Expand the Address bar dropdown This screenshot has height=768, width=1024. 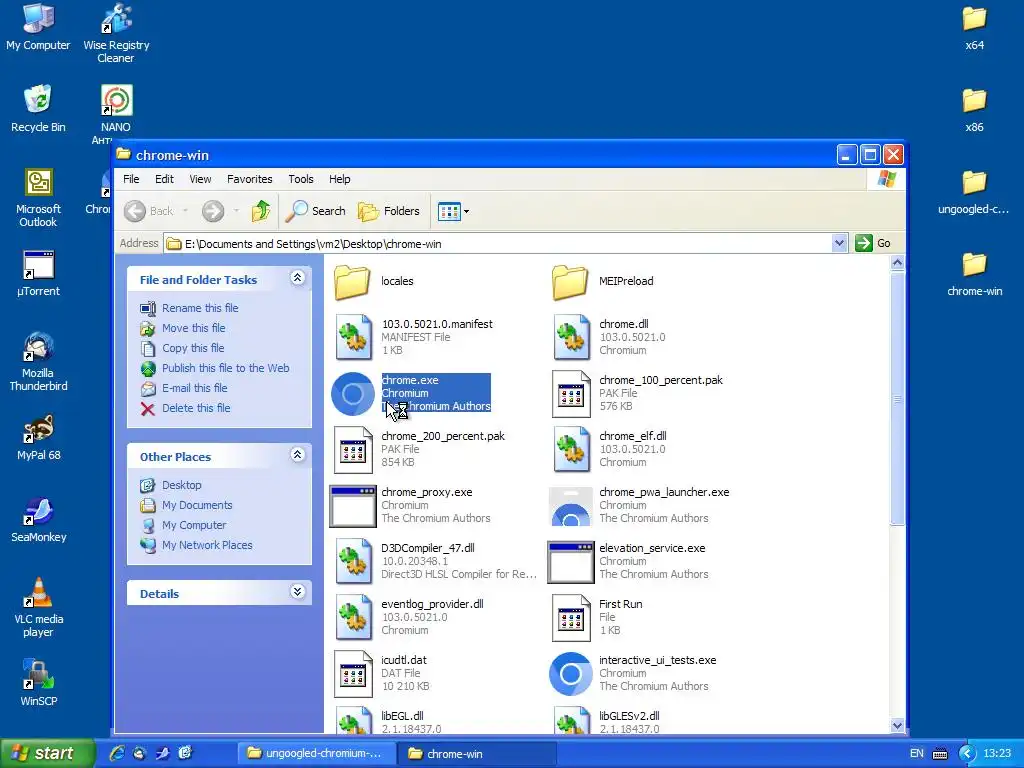pyautogui.click(x=839, y=244)
